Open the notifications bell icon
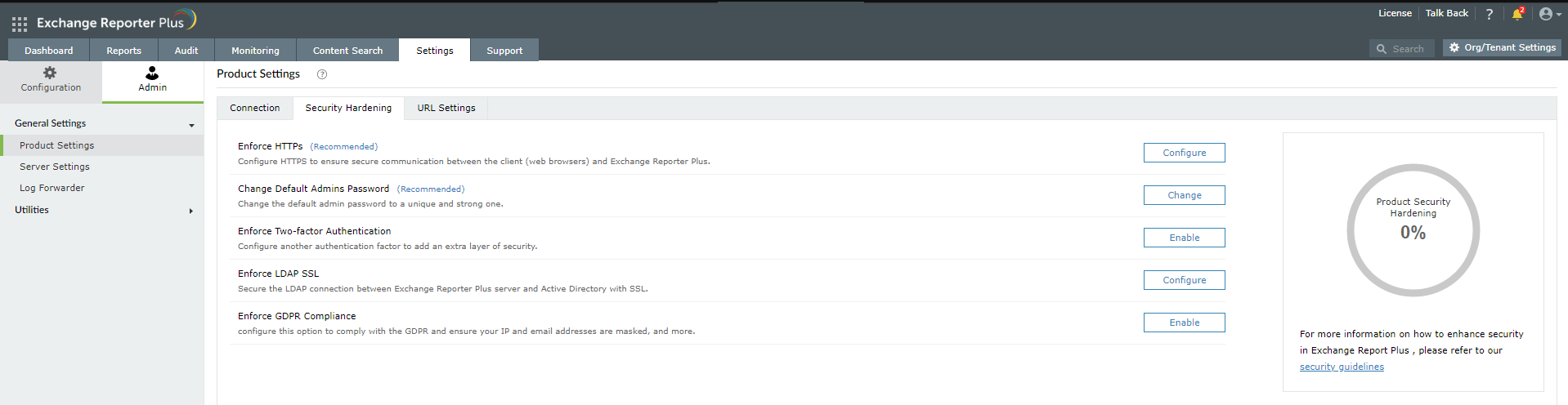The image size is (1568, 405). click(x=1517, y=14)
